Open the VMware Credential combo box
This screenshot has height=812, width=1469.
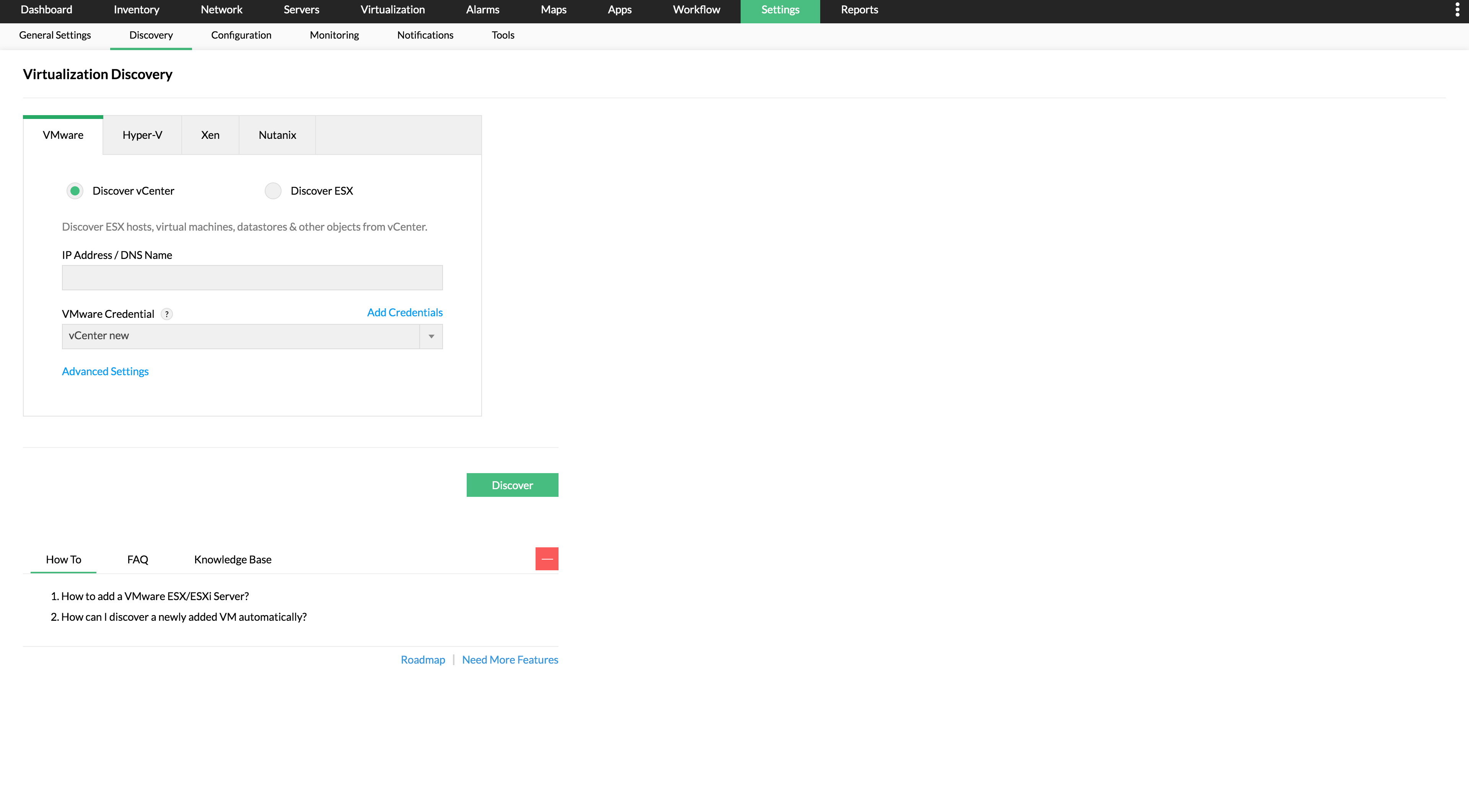(x=241, y=337)
